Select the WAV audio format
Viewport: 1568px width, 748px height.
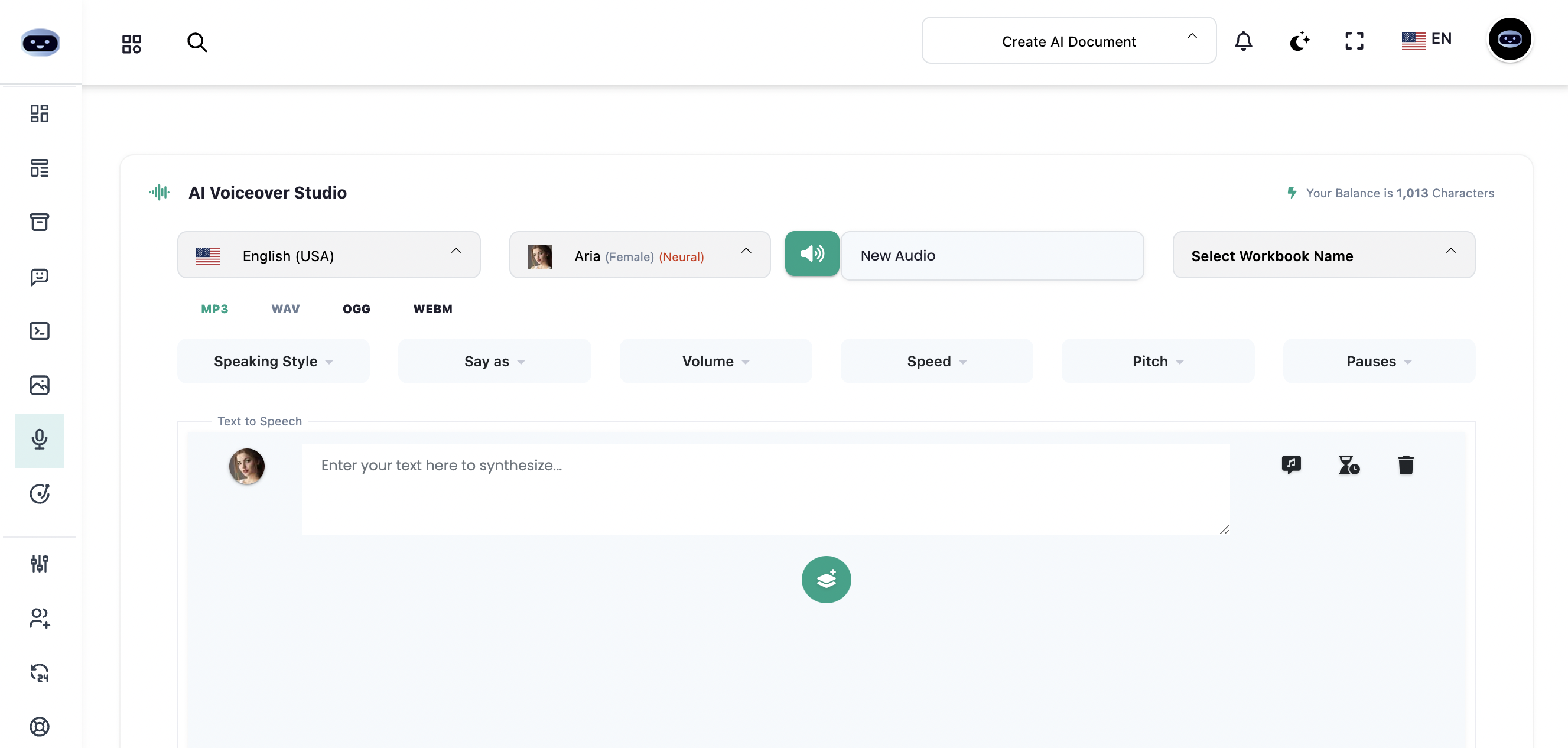(x=285, y=308)
